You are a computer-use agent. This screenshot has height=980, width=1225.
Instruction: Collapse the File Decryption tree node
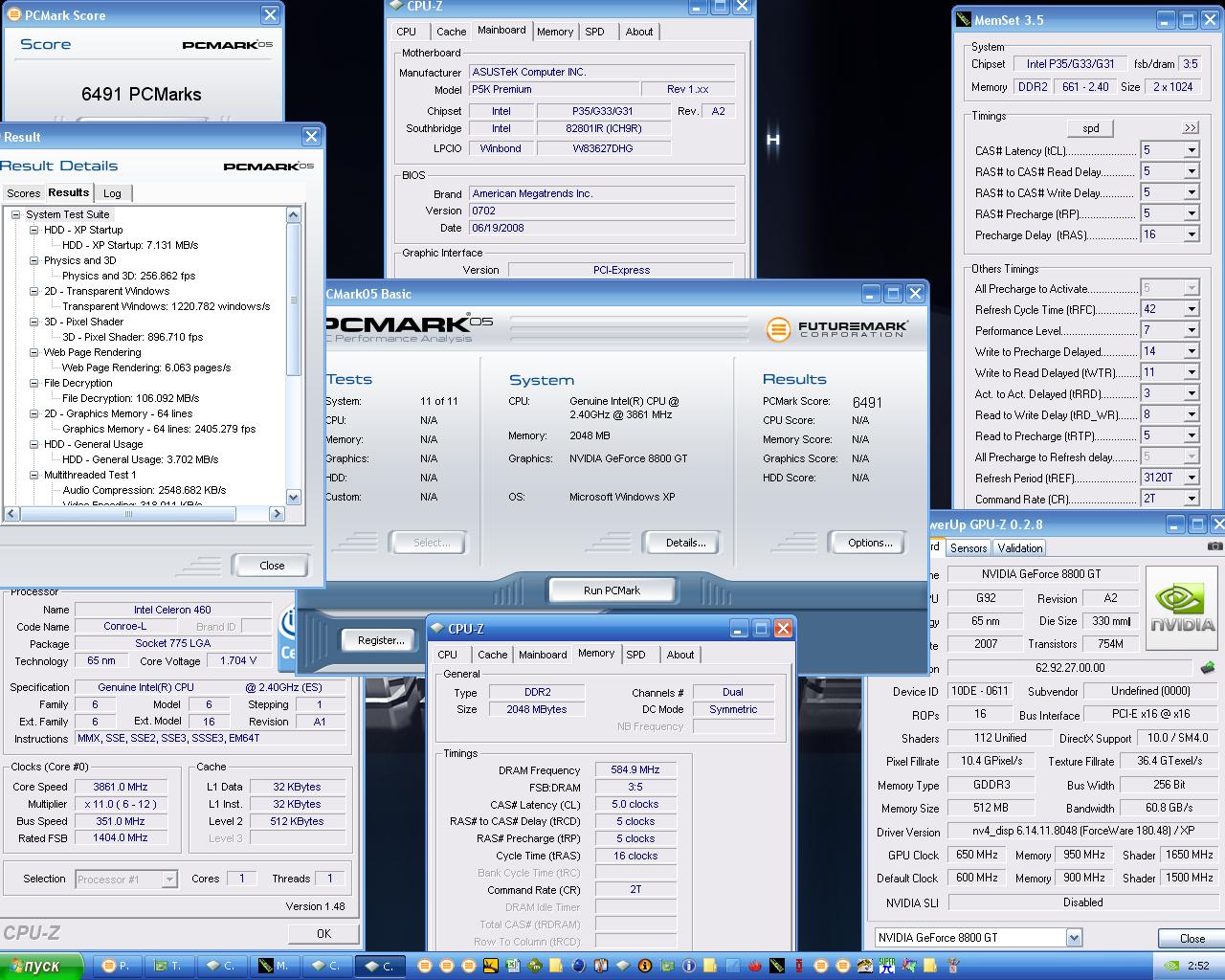(x=33, y=383)
